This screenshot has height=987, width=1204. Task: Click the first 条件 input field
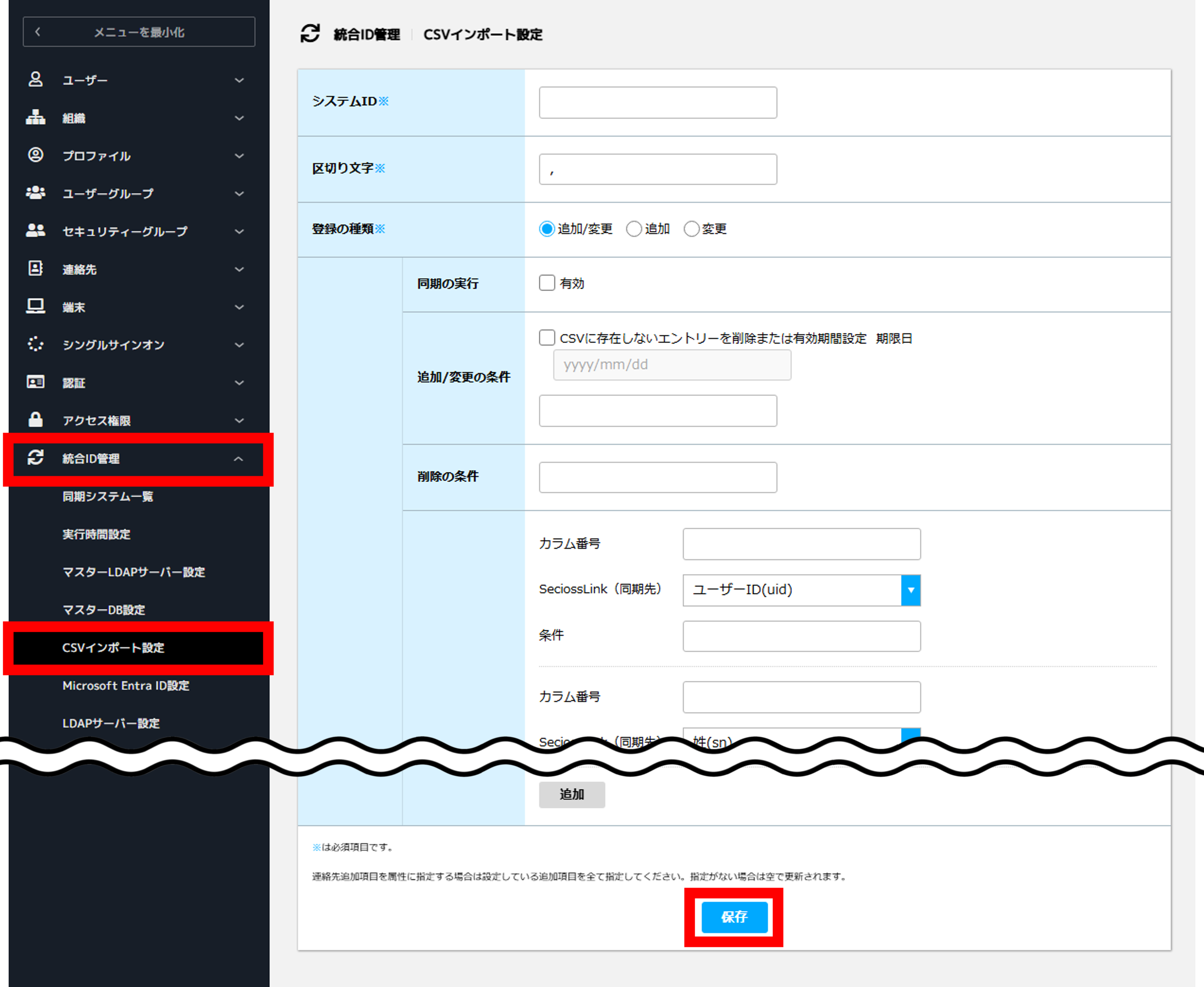point(802,636)
